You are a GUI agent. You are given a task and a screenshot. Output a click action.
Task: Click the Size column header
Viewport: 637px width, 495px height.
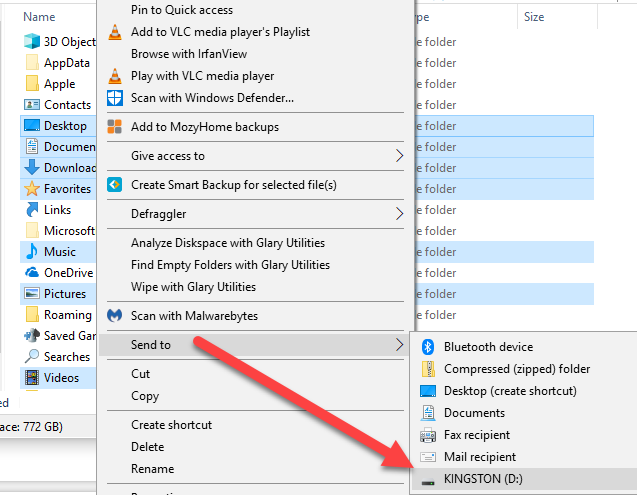click(x=534, y=17)
